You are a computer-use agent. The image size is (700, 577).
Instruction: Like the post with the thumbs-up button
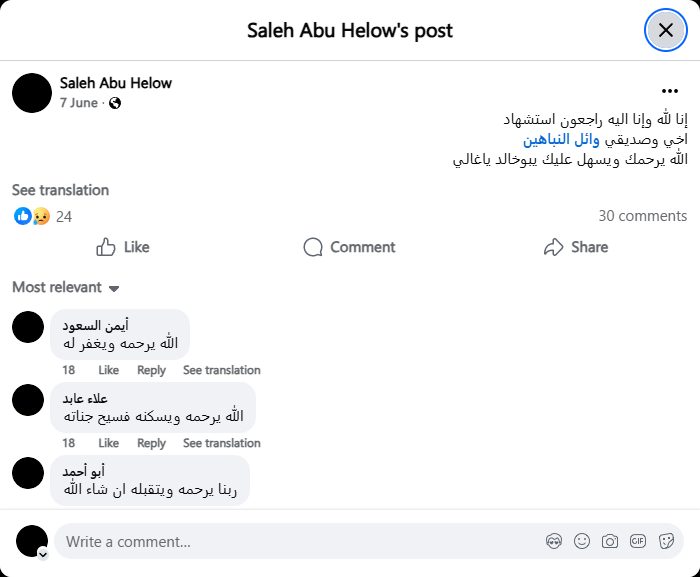[x=122, y=247]
